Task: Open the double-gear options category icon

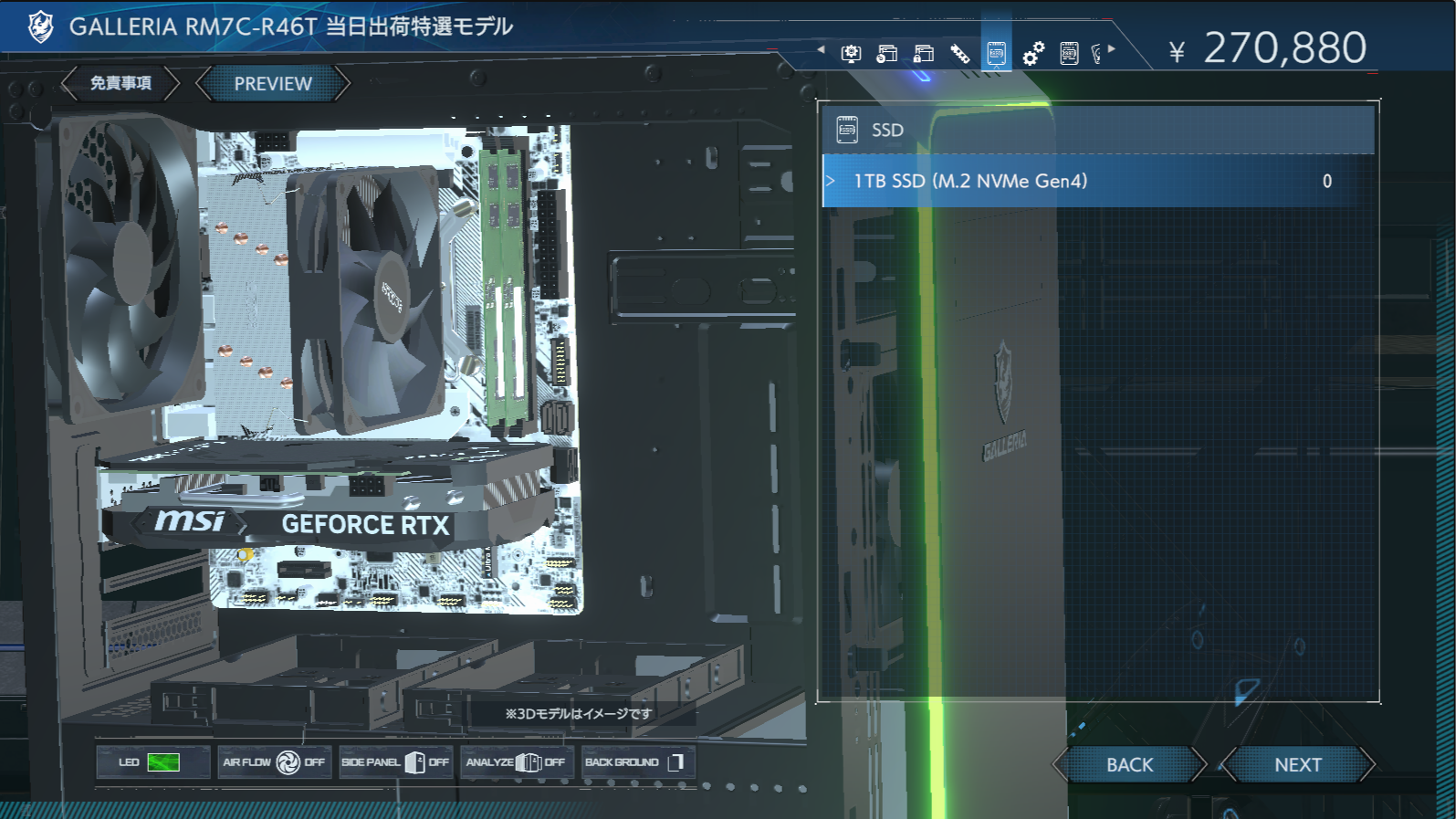Action: 1032,54
